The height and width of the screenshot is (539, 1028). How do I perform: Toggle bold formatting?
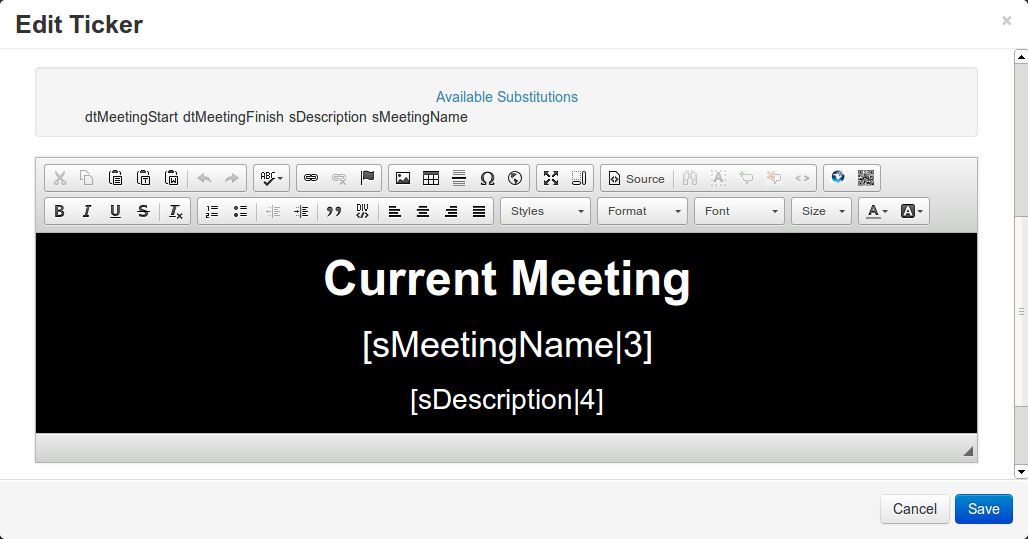(59, 211)
